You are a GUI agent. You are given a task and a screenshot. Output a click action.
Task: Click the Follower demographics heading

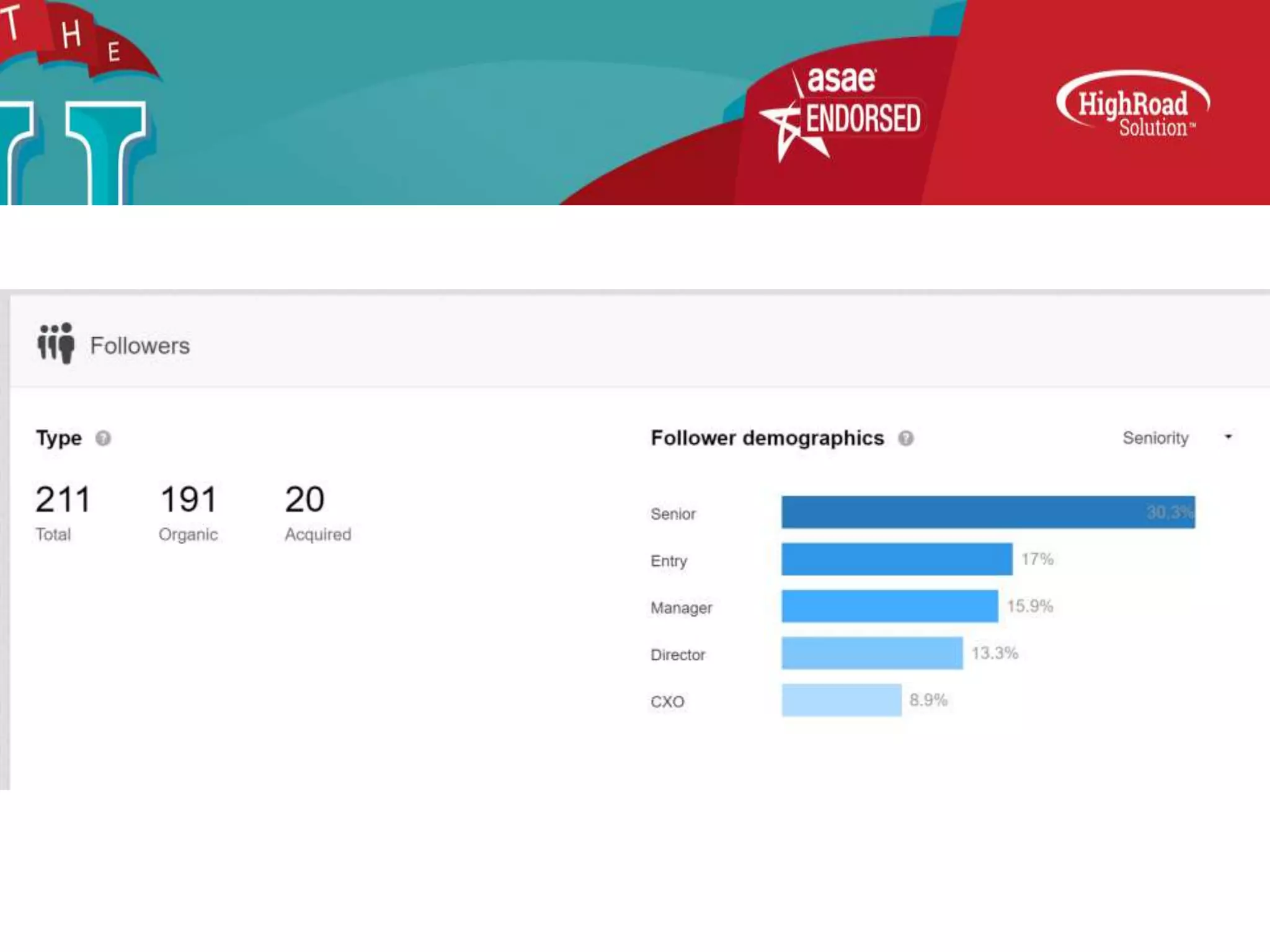(x=766, y=438)
